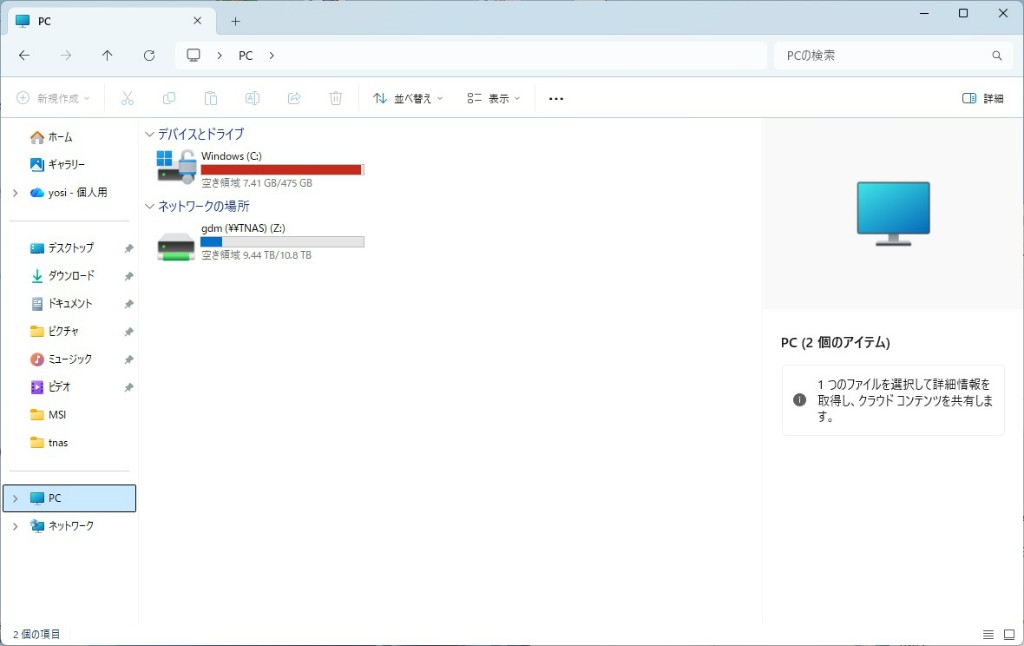This screenshot has height=646, width=1024.
Task: Click the Share icon in toolbar
Action: [294, 98]
